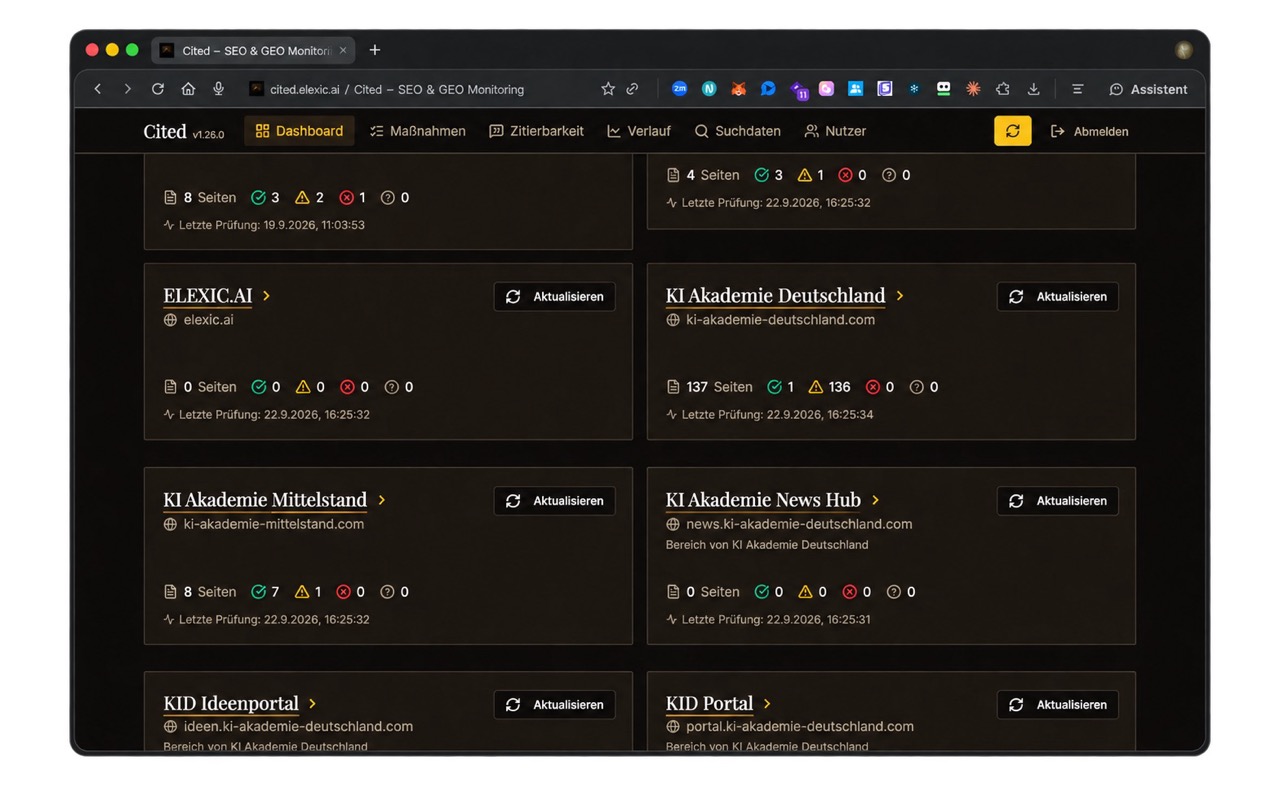Open the Suchdaten section

(738, 131)
